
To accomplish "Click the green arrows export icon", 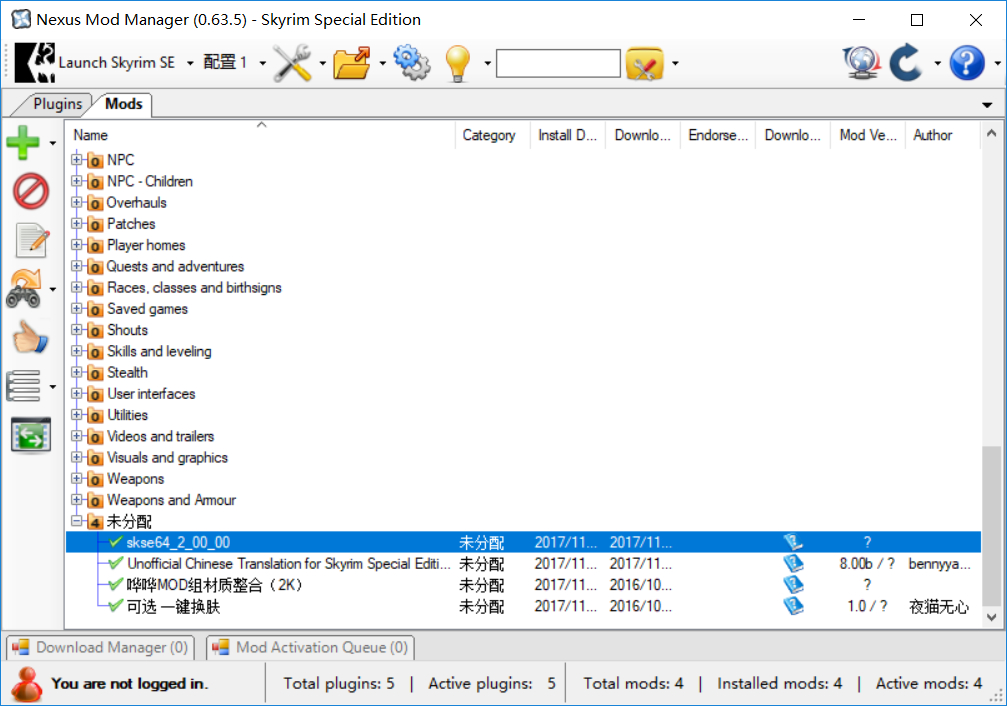I will coord(31,435).
